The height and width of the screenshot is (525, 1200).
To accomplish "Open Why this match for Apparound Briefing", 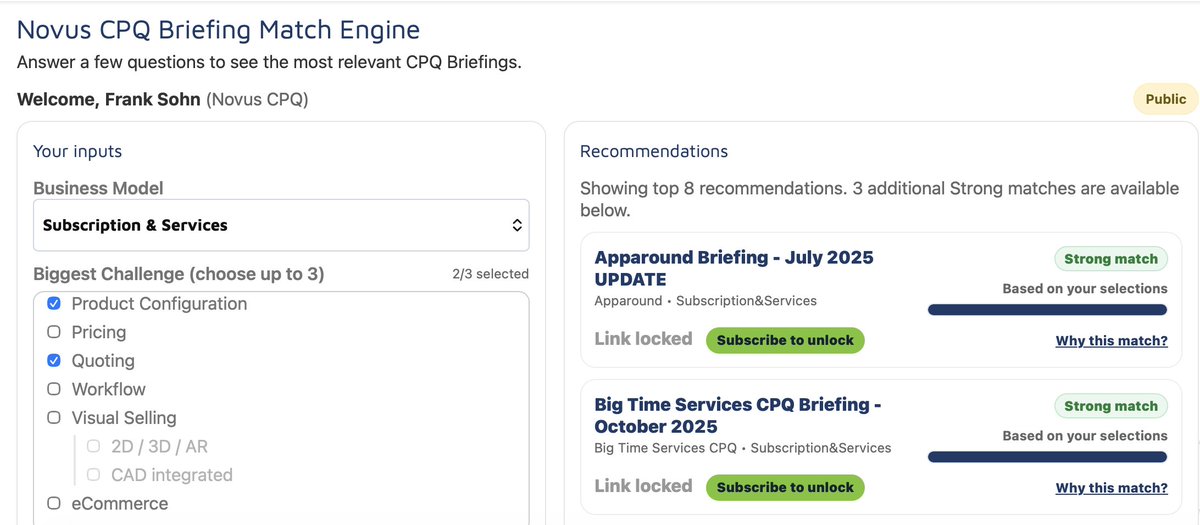I will (1111, 341).
